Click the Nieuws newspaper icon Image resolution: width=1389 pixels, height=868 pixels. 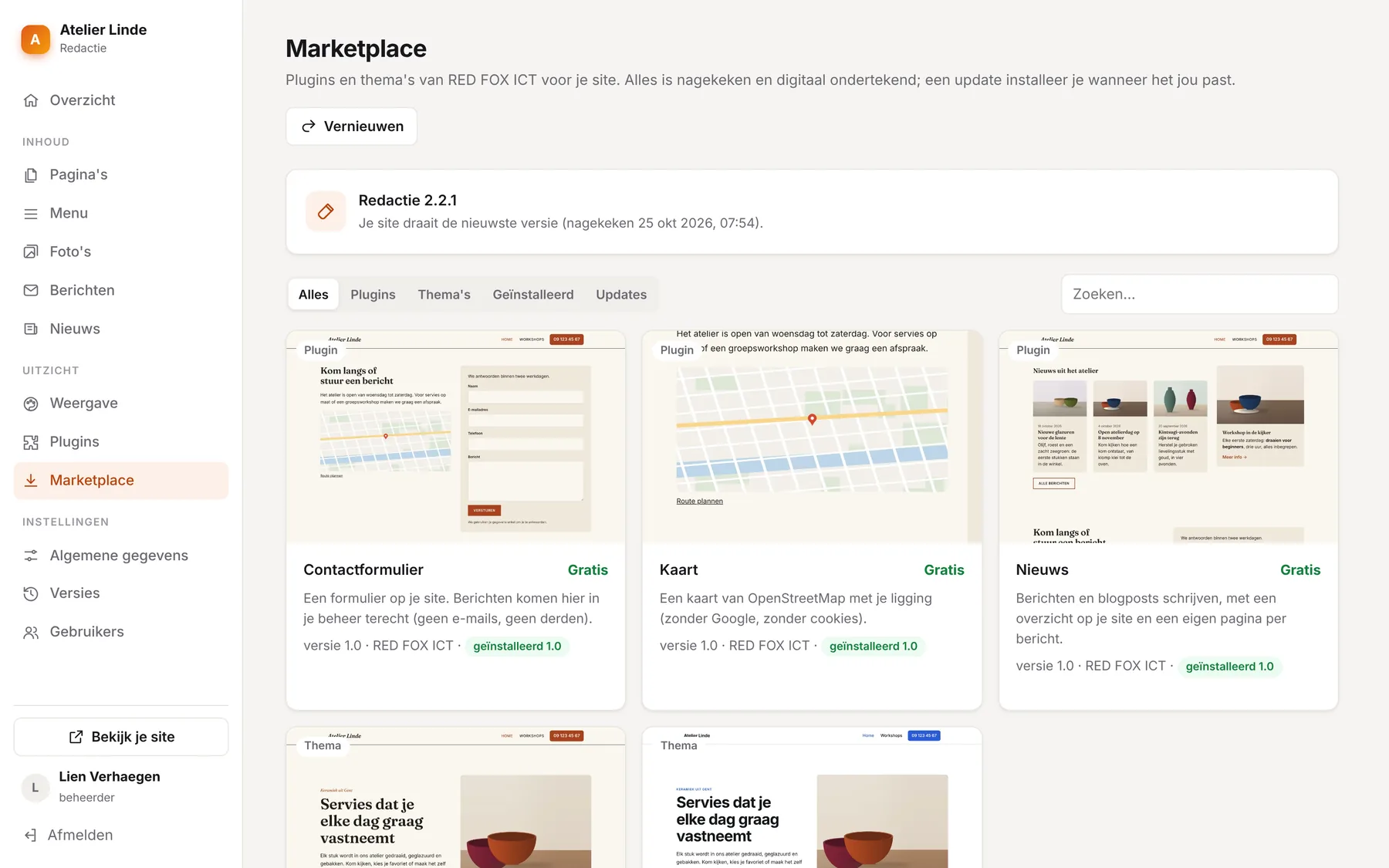click(31, 329)
